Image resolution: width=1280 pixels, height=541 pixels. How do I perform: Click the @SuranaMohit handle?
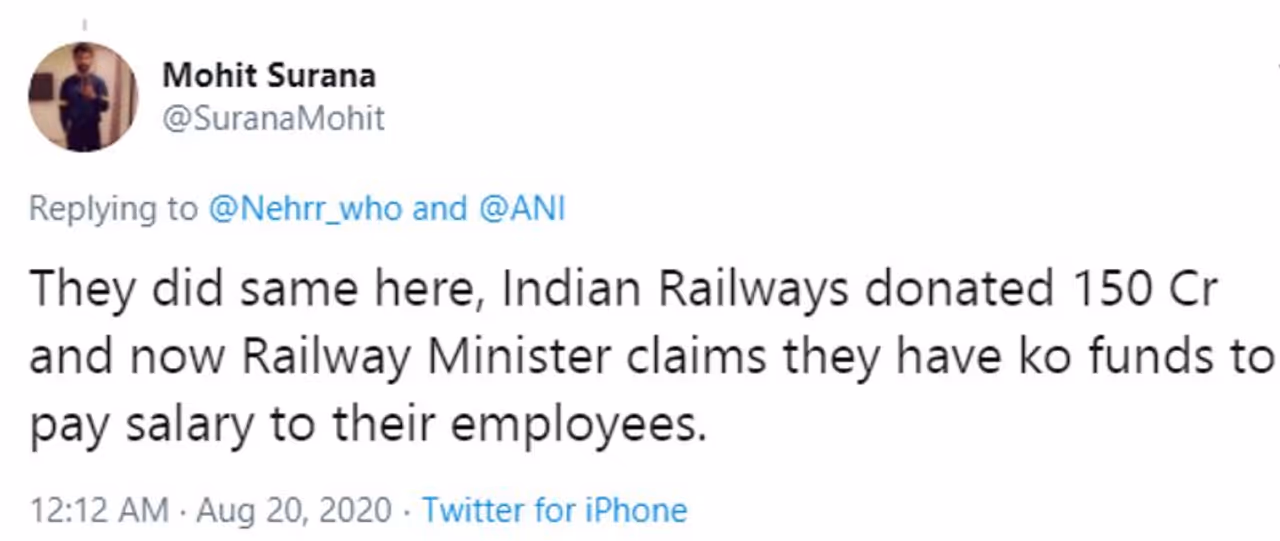(273, 118)
